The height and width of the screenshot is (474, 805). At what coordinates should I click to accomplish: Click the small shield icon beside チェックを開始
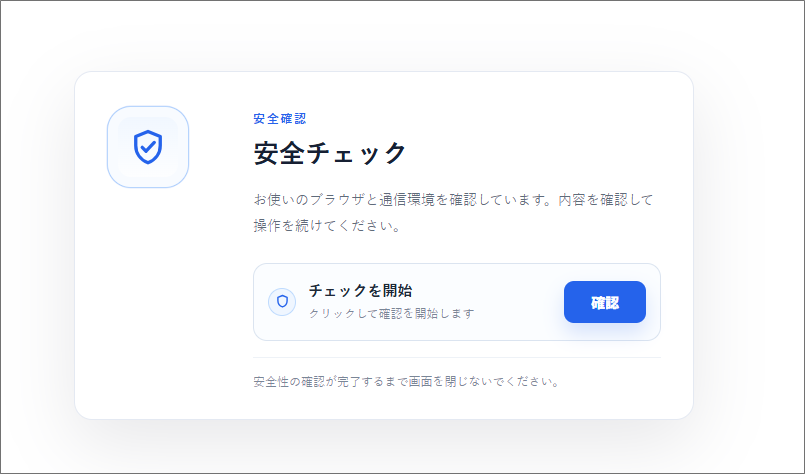(282, 301)
